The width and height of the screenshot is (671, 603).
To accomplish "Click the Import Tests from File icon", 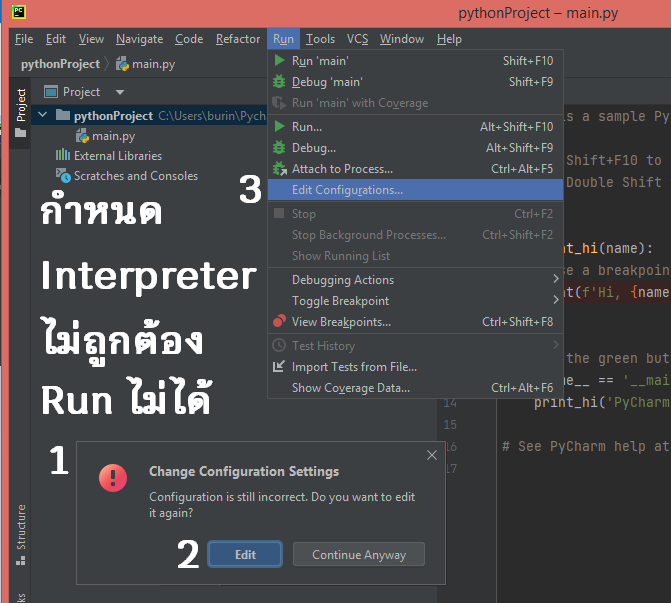I will click(279, 366).
